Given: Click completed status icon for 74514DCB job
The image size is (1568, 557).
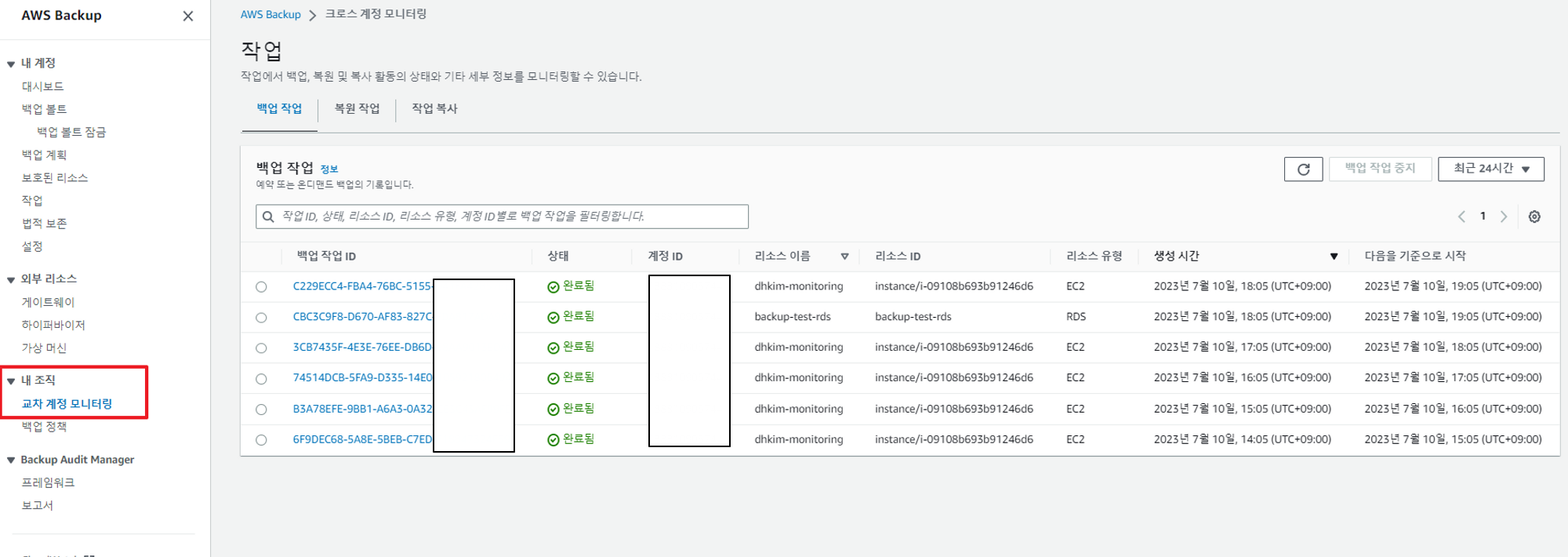Looking at the screenshot, I should [553, 379].
